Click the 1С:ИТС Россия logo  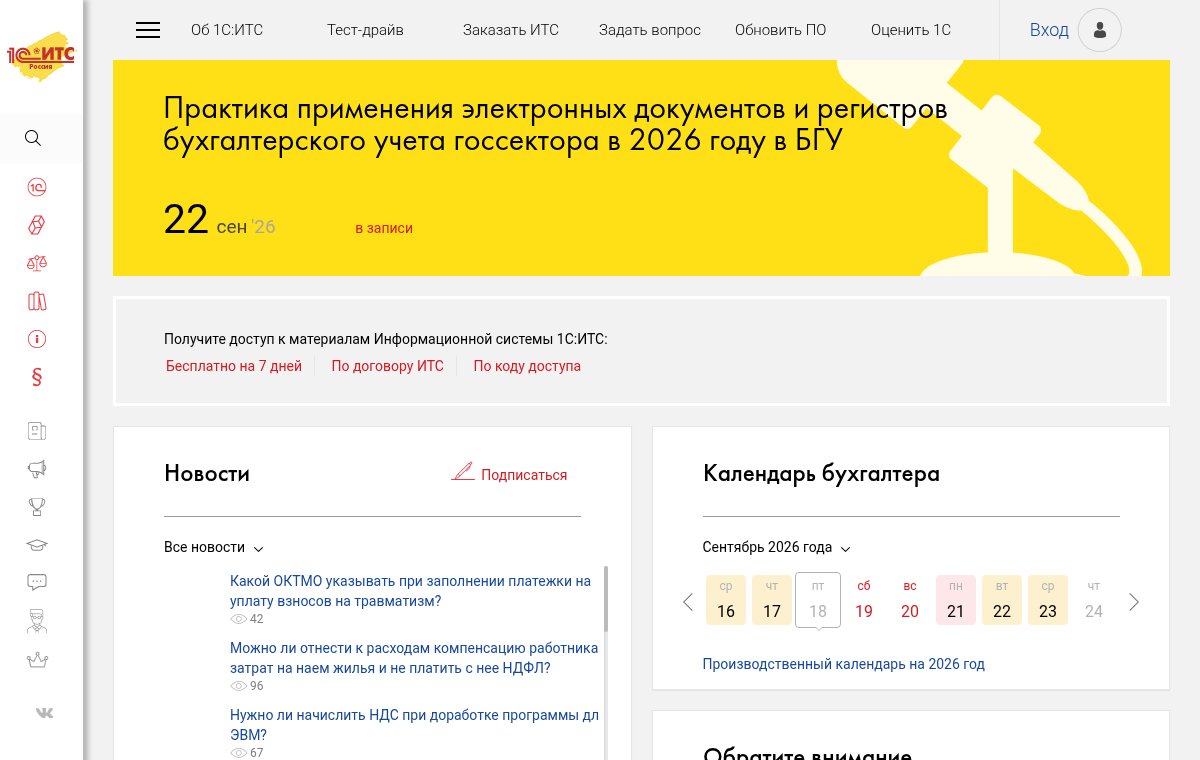point(40,57)
